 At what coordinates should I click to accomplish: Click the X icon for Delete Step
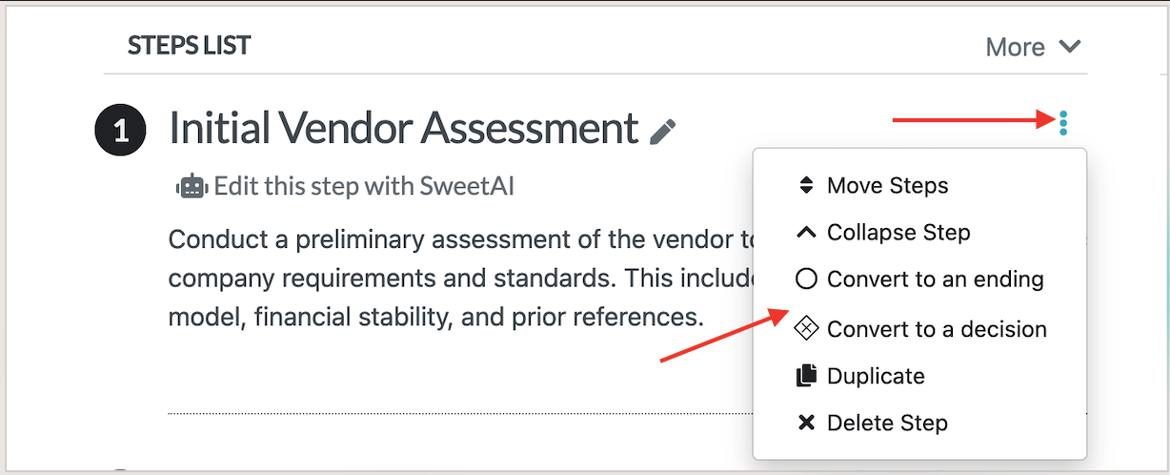[807, 424]
